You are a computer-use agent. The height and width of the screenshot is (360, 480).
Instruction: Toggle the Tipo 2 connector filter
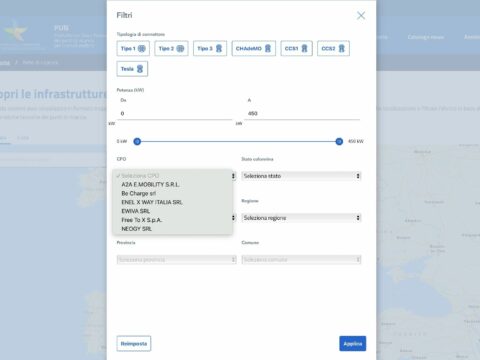[171, 48]
